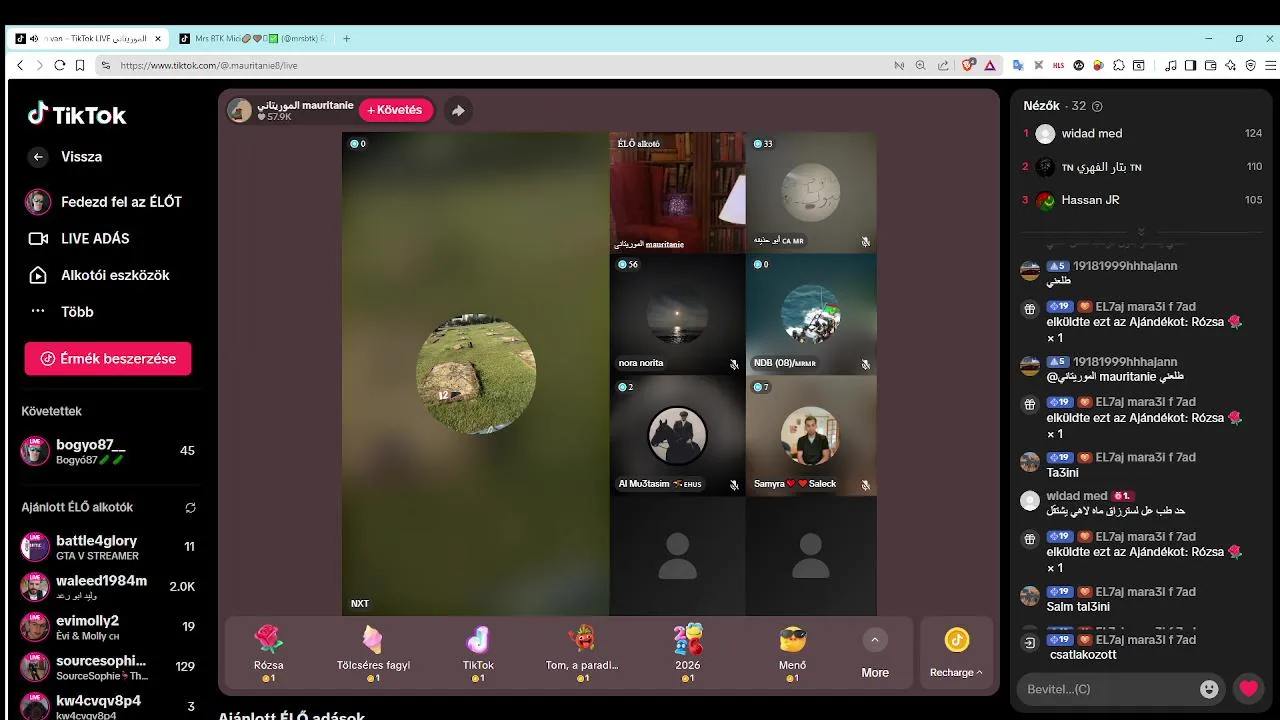Click the share page icon in address bar
The height and width of the screenshot is (720, 1280).
(943, 65)
